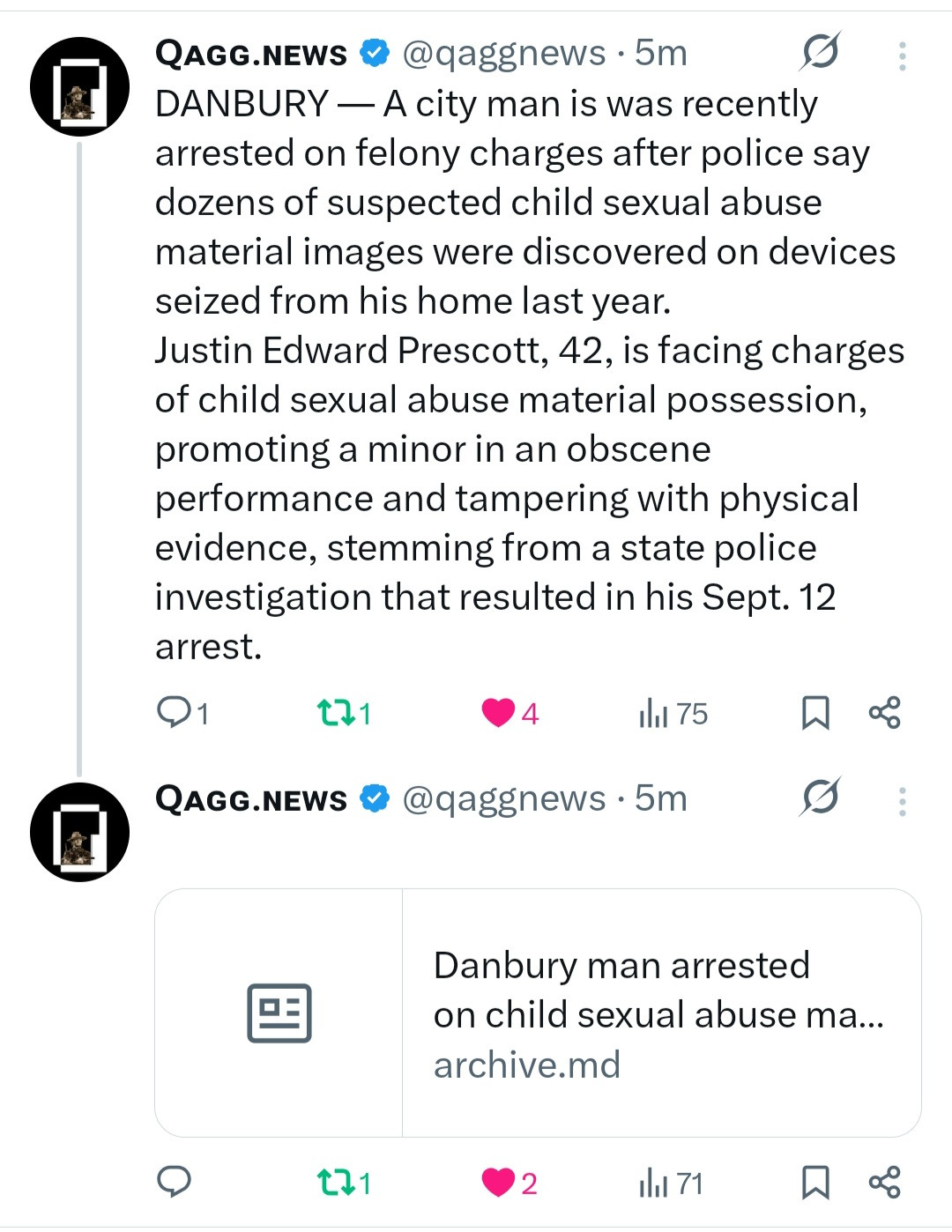
Task: View analytics showing 75 views
Action: tap(654, 713)
